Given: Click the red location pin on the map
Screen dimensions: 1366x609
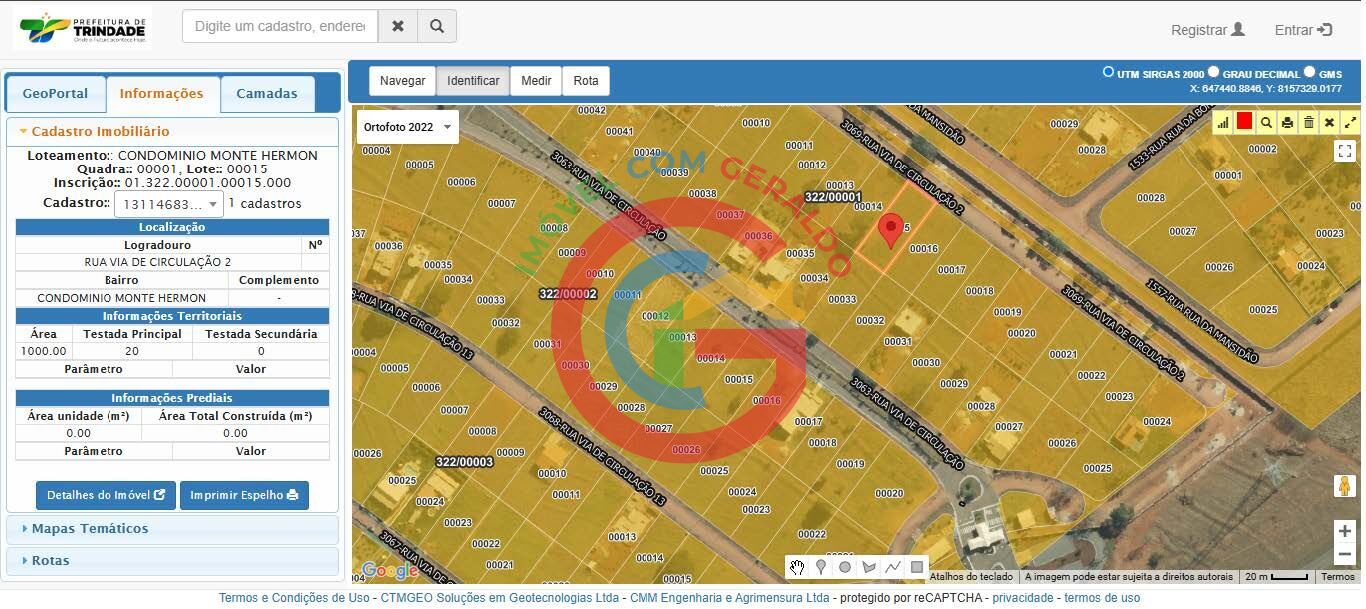Looking at the screenshot, I should (x=890, y=229).
